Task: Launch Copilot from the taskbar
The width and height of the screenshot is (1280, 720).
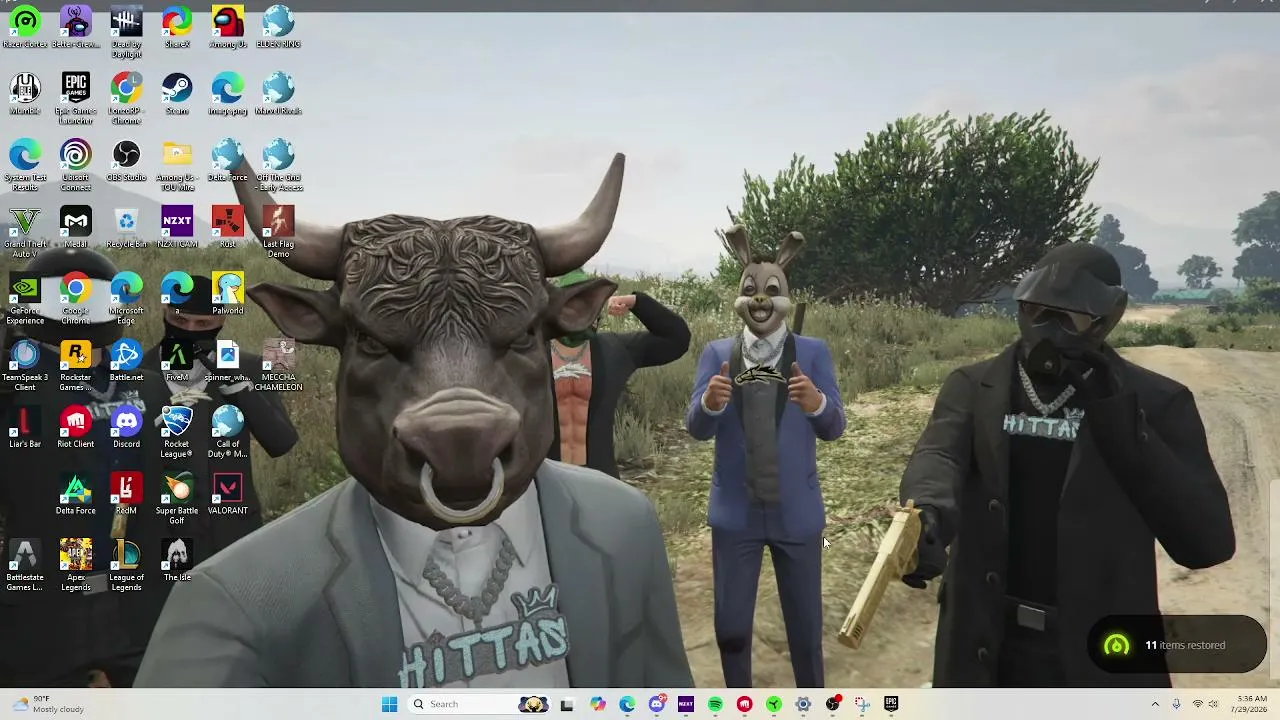Action: tap(597, 704)
